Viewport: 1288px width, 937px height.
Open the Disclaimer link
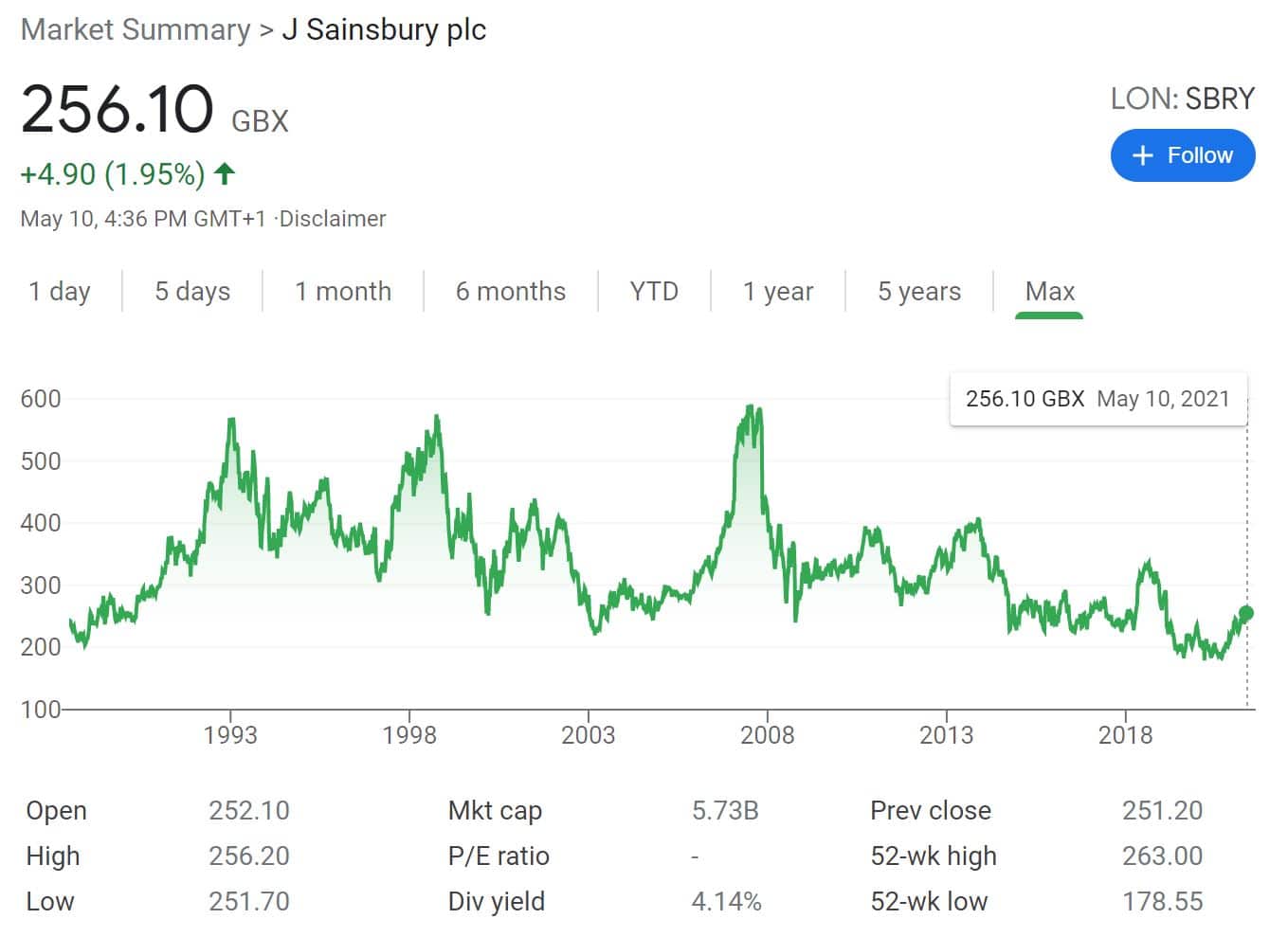pos(332,218)
